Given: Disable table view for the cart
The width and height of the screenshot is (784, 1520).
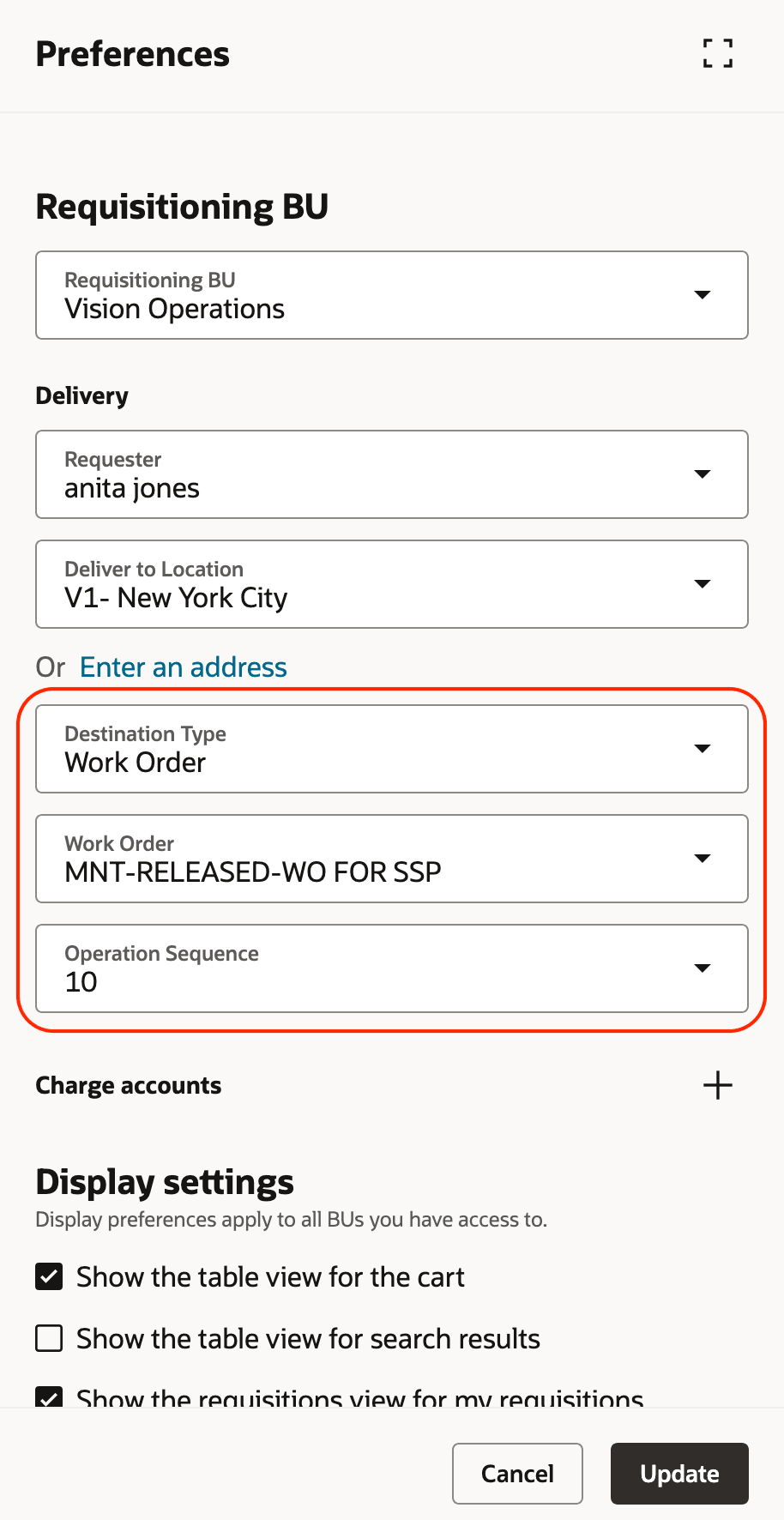Looking at the screenshot, I should pos(49,1276).
